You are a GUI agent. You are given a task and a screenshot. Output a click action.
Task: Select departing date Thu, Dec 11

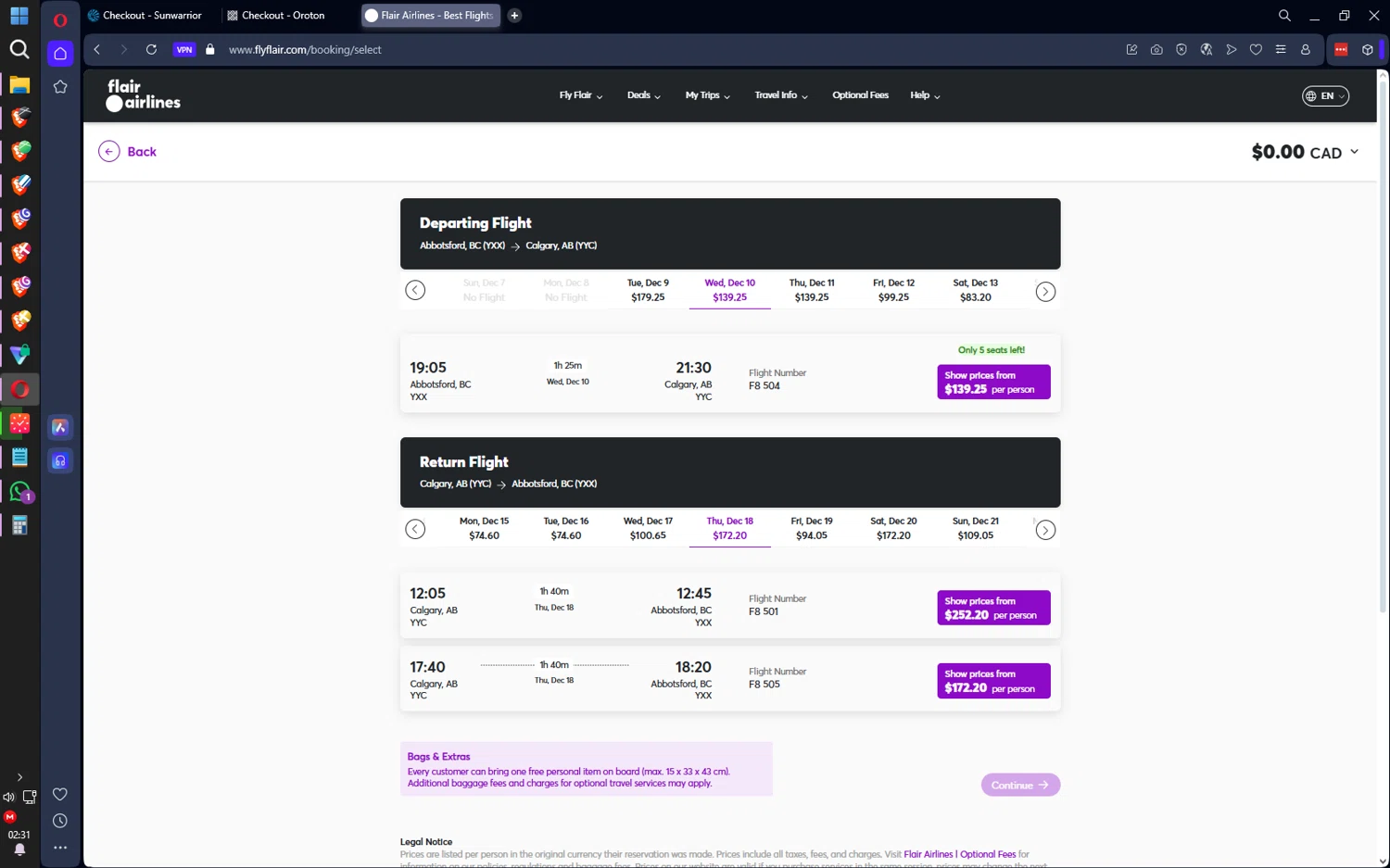(x=812, y=290)
